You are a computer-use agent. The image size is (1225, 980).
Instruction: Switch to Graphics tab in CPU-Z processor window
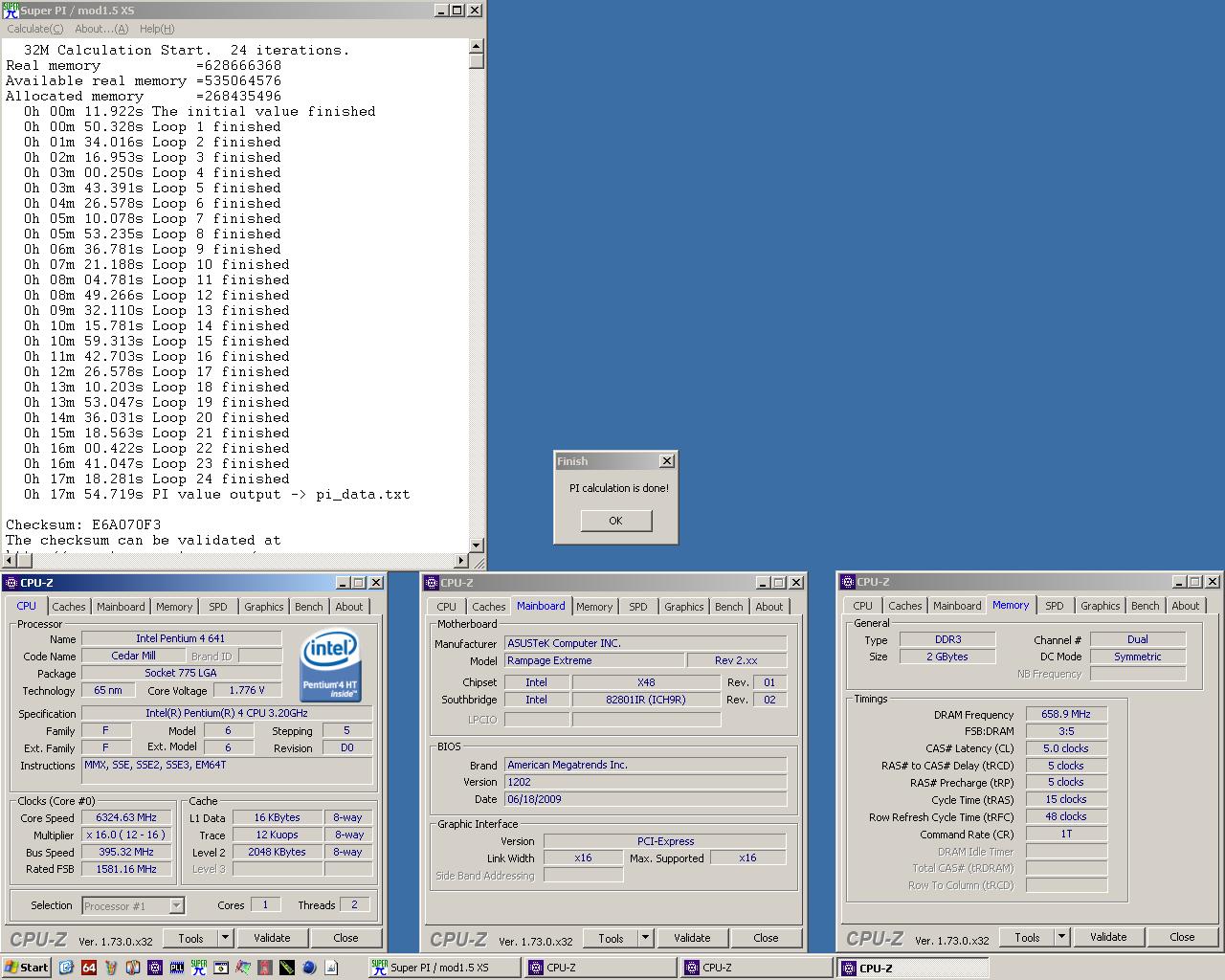(x=264, y=607)
